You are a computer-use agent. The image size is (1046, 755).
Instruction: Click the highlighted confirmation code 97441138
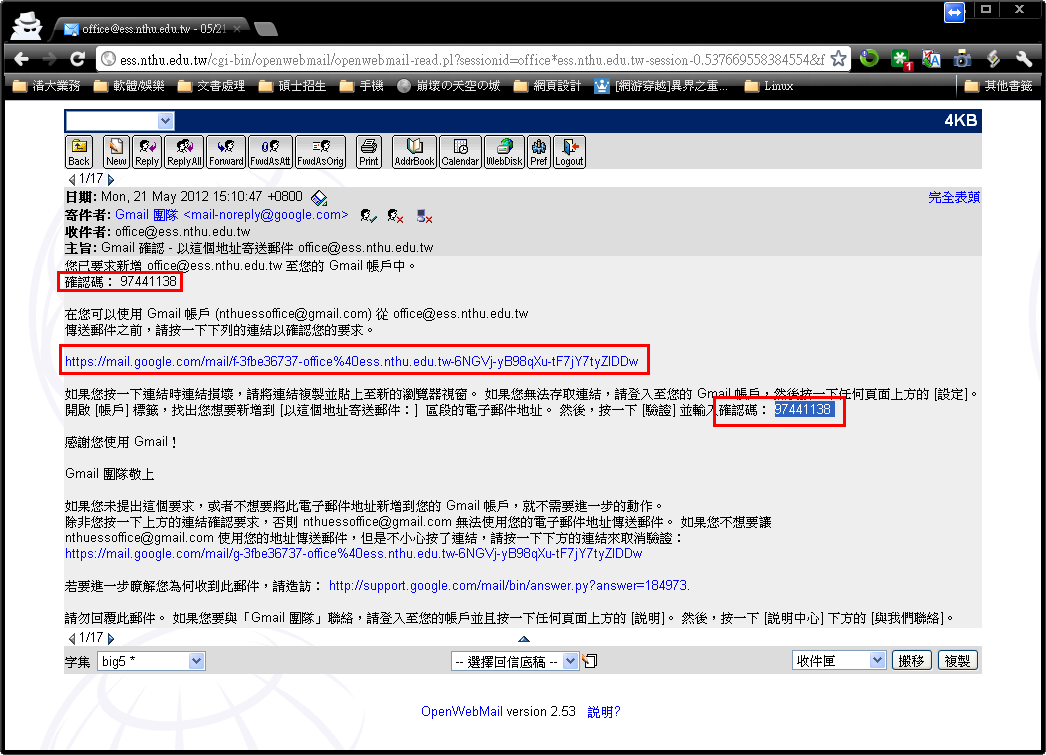(x=803, y=410)
